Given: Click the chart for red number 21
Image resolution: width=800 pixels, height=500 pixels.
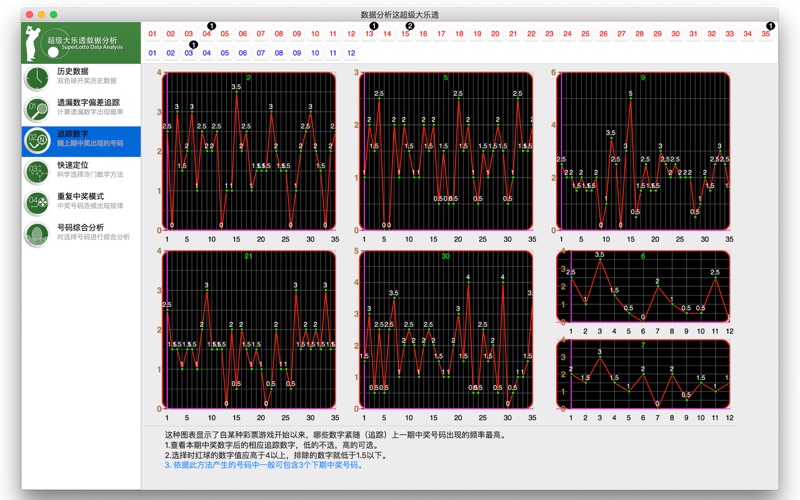Looking at the screenshot, I should coord(249,330).
